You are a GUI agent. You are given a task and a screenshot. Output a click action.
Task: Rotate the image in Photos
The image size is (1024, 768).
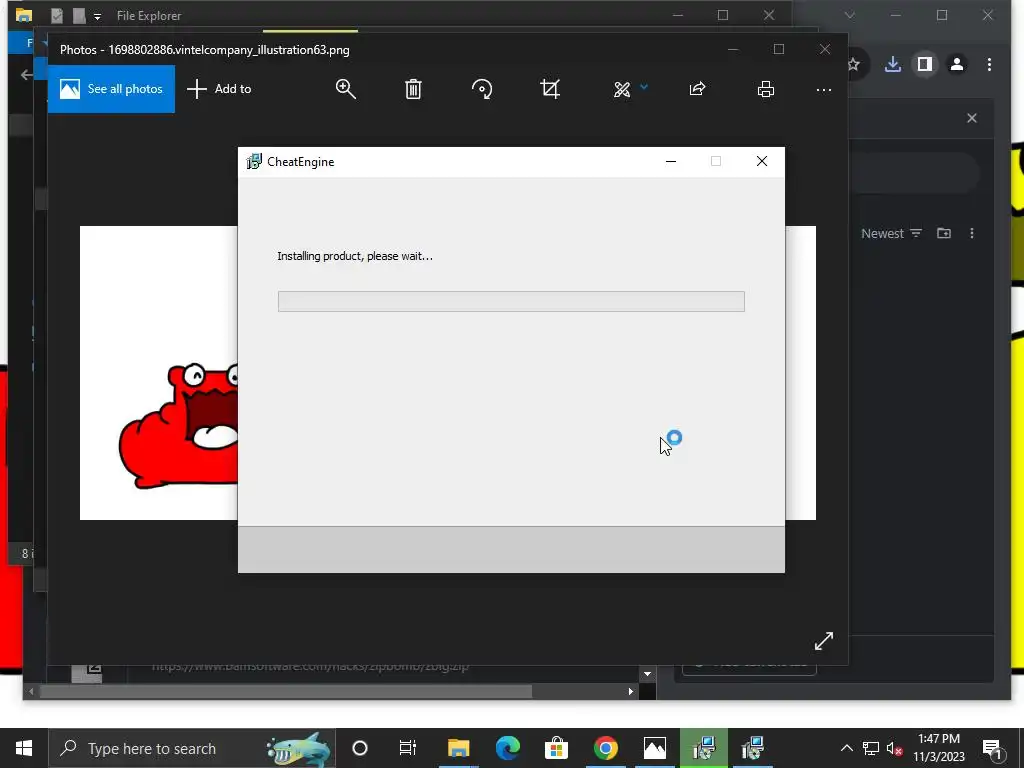pyautogui.click(x=482, y=89)
